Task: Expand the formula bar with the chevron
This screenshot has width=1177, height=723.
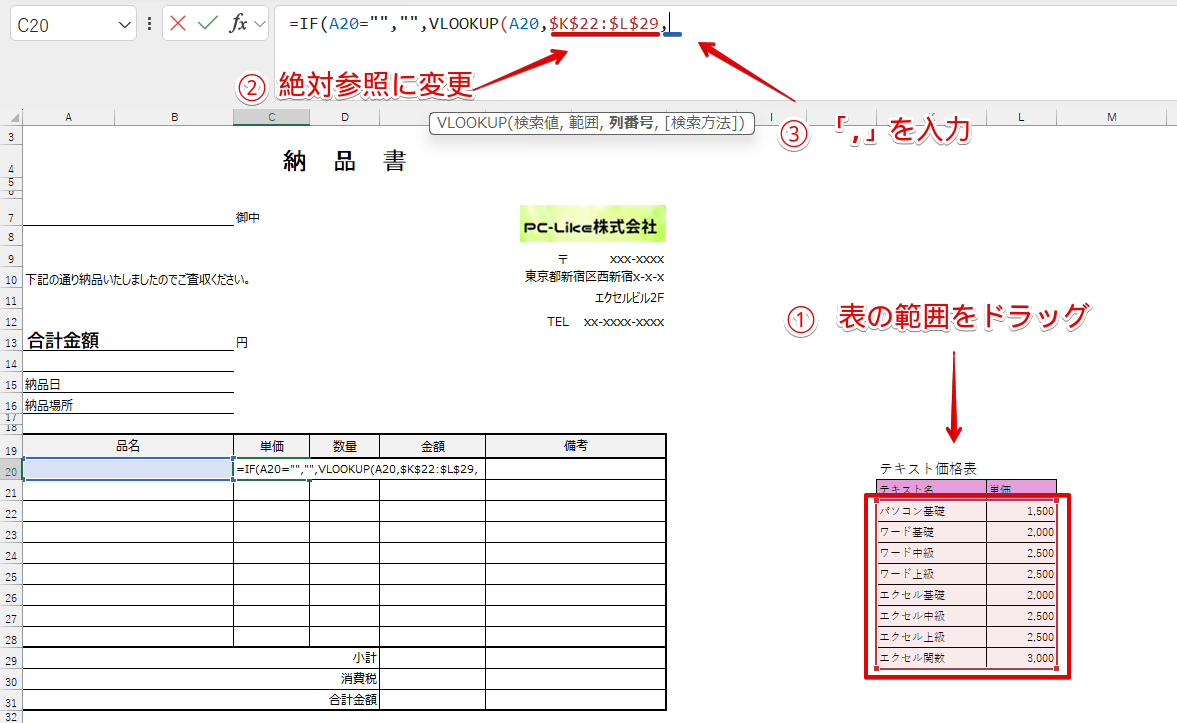Action: tap(260, 24)
